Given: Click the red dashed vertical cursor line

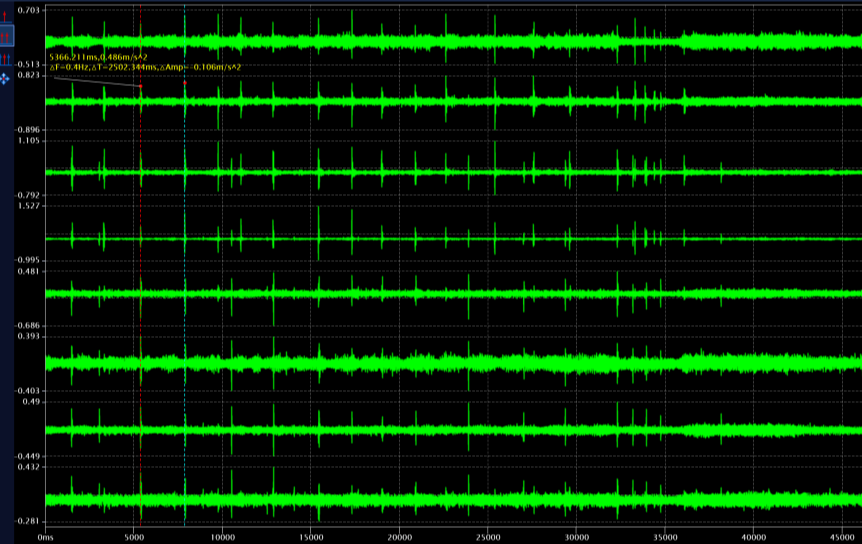Looking at the screenshot, I should [x=141, y=300].
